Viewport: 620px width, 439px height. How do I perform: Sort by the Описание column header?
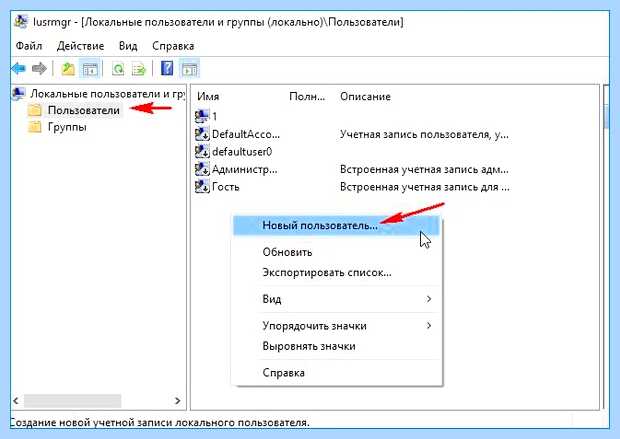pyautogui.click(x=365, y=97)
